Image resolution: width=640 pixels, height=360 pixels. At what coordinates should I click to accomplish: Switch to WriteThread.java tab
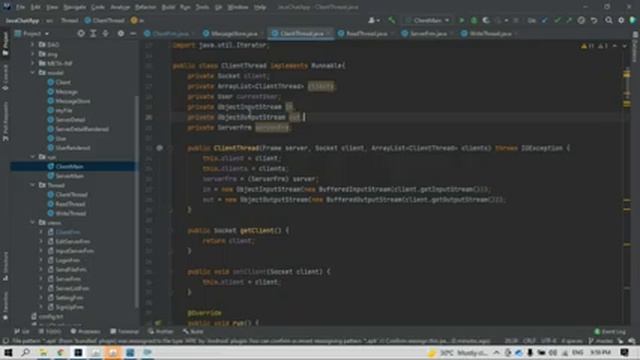click(487, 33)
